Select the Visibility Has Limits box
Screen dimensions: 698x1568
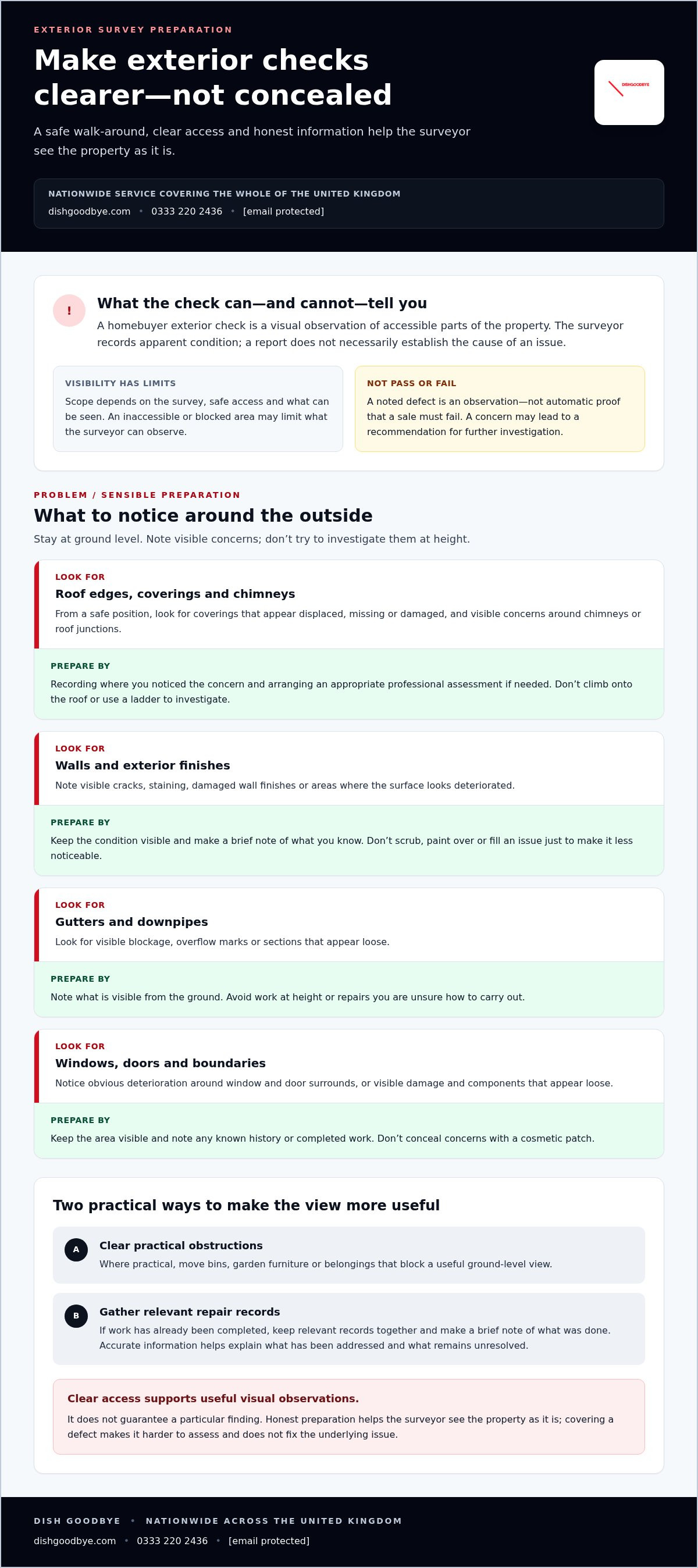tap(198, 408)
